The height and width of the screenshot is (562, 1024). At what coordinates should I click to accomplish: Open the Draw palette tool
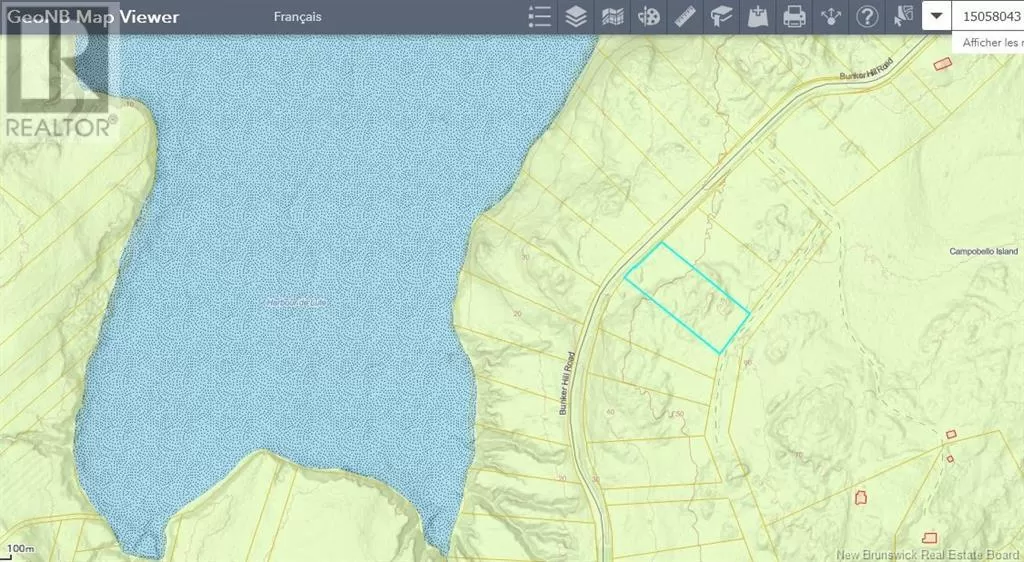tap(649, 17)
